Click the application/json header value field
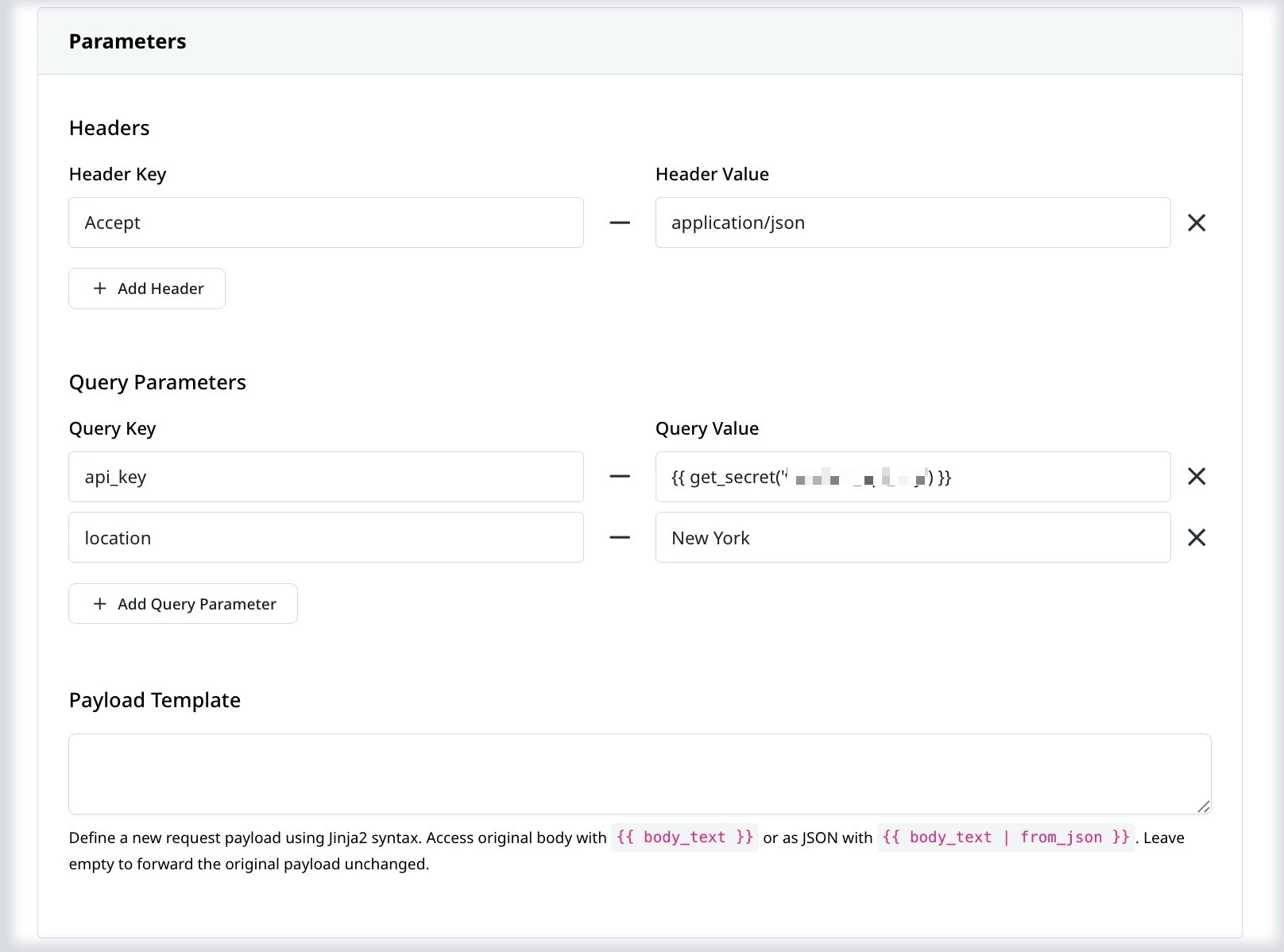 point(912,223)
